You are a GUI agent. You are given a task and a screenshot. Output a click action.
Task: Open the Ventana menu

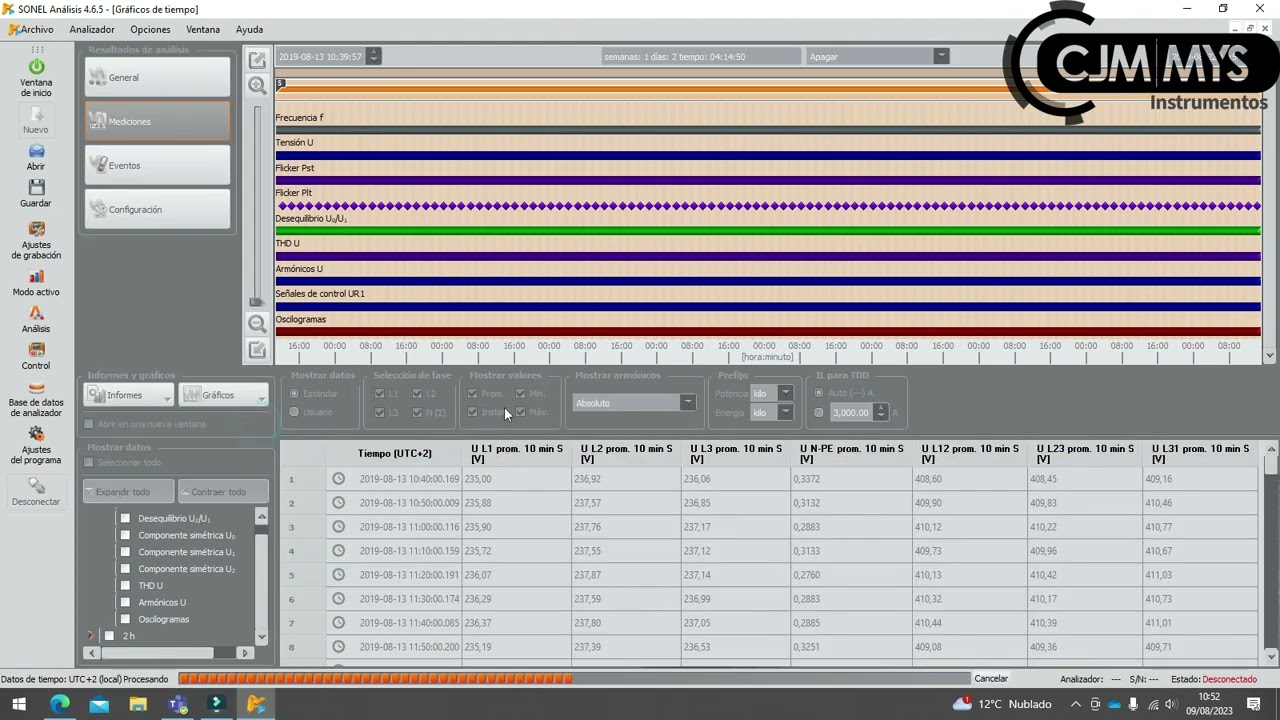coord(203,30)
